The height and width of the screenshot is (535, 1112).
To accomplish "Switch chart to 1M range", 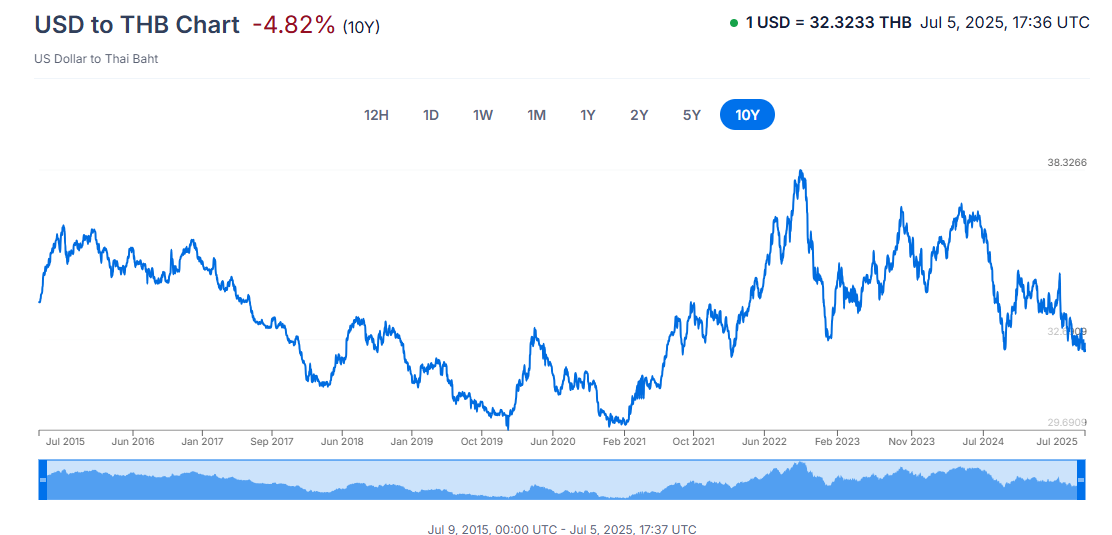I will pyautogui.click(x=536, y=115).
